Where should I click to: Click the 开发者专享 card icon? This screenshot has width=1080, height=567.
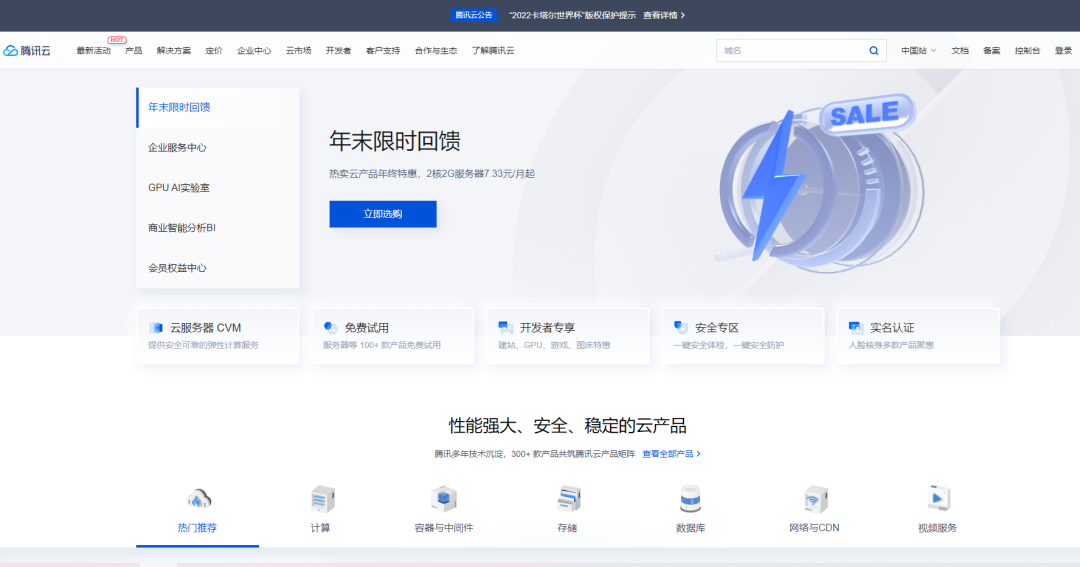tap(506, 327)
